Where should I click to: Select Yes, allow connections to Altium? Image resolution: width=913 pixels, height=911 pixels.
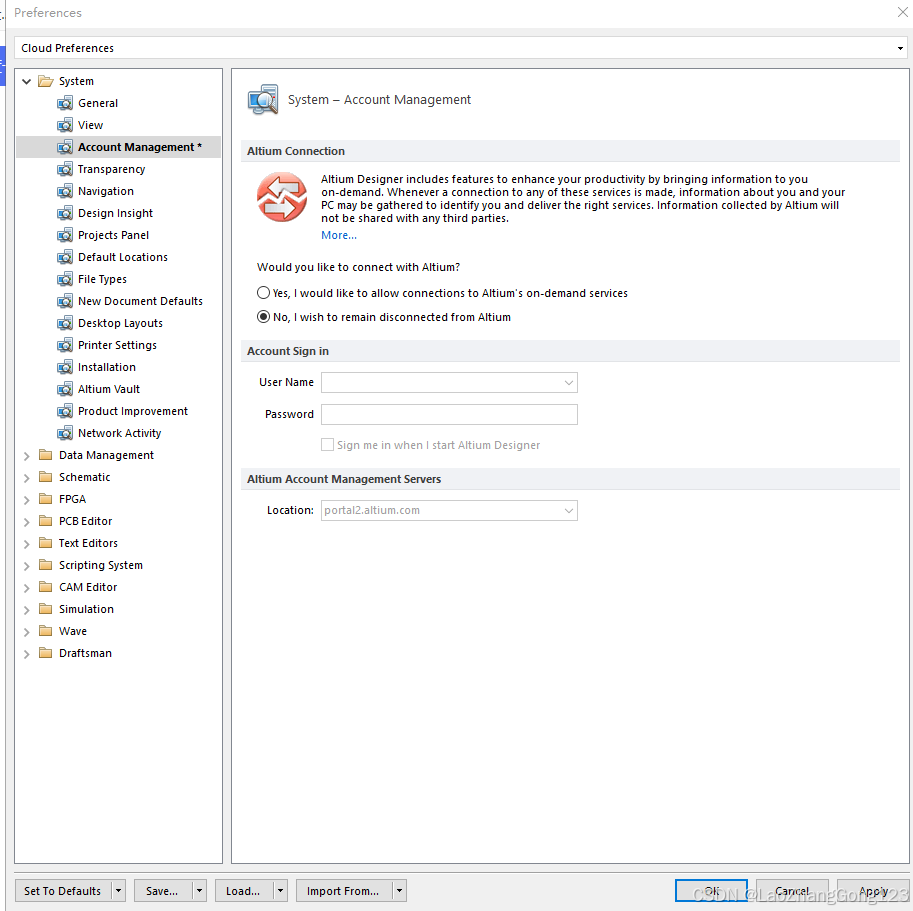263,293
